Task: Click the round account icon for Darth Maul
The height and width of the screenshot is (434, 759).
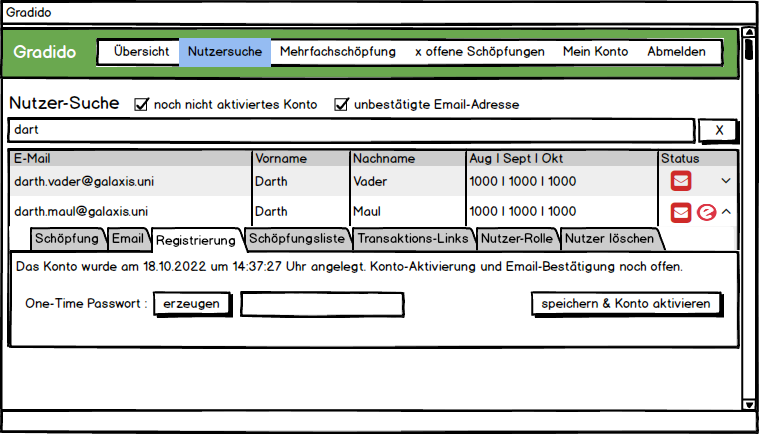Action: coord(706,212)
